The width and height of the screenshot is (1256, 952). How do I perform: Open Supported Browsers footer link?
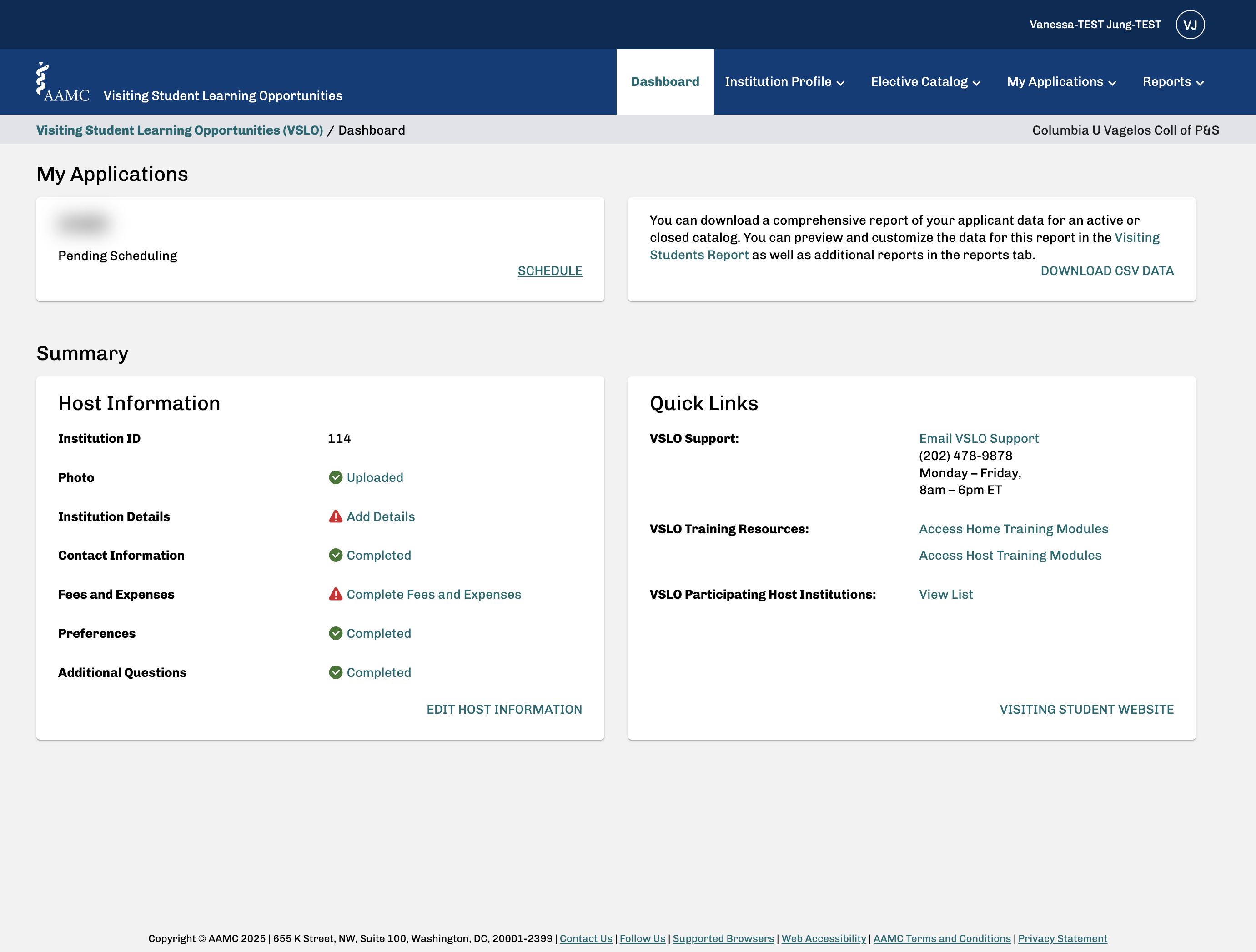723,938
